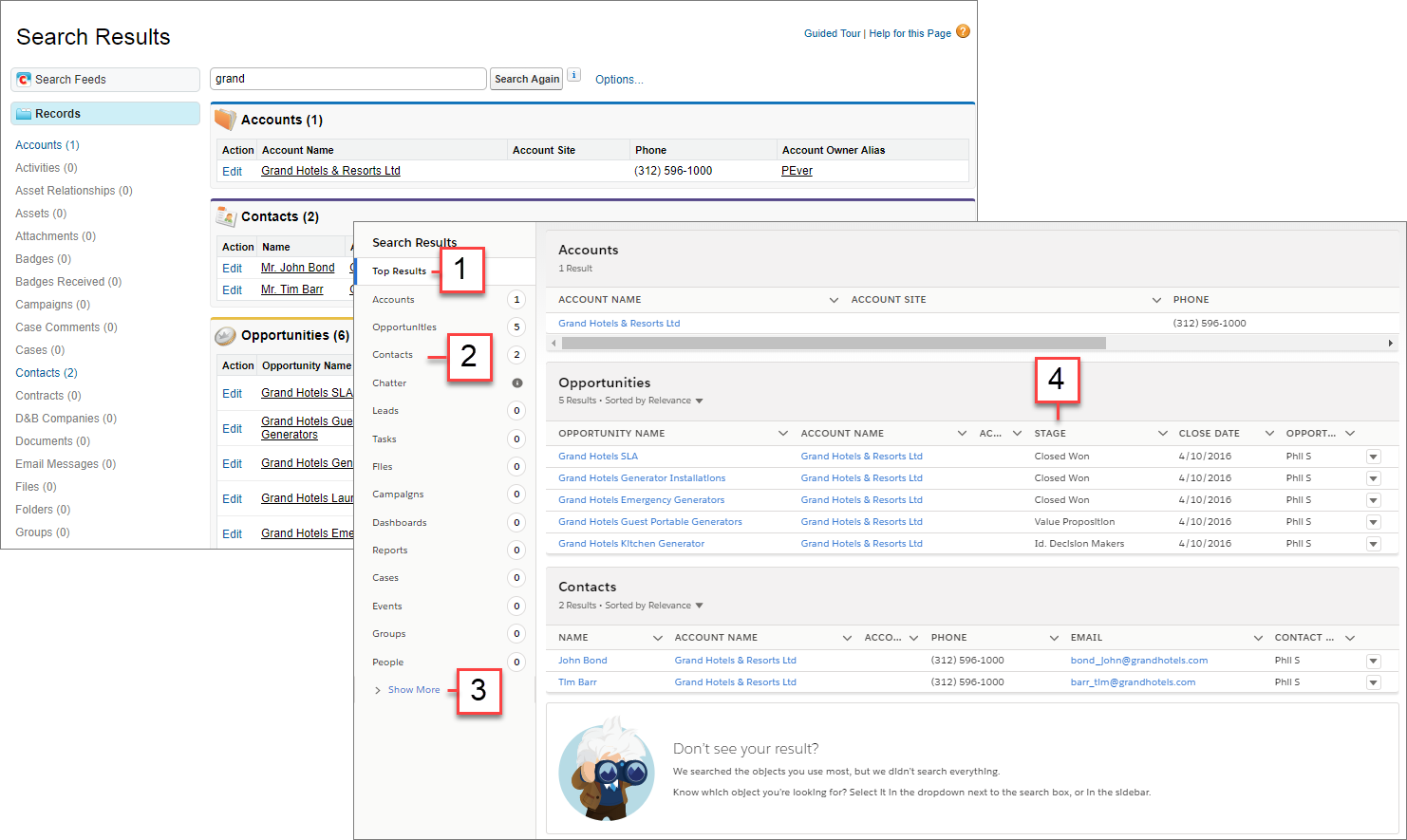This screenshot has width=1407, height=840.
Task: Click the Value Proposition stage cell
Action: 1075,522
